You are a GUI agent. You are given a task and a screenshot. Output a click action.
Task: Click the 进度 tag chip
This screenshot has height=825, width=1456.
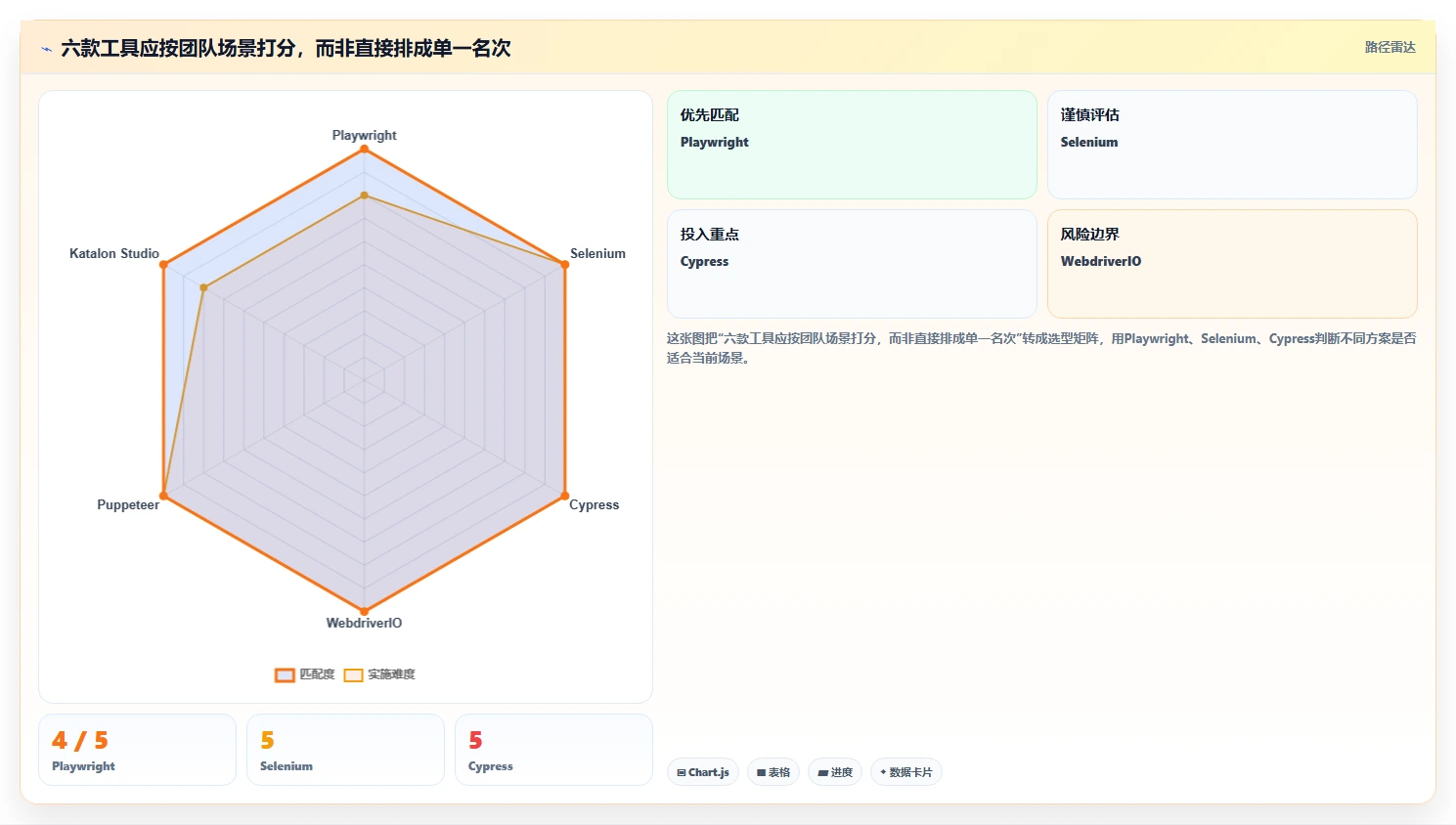pos(835,772)
